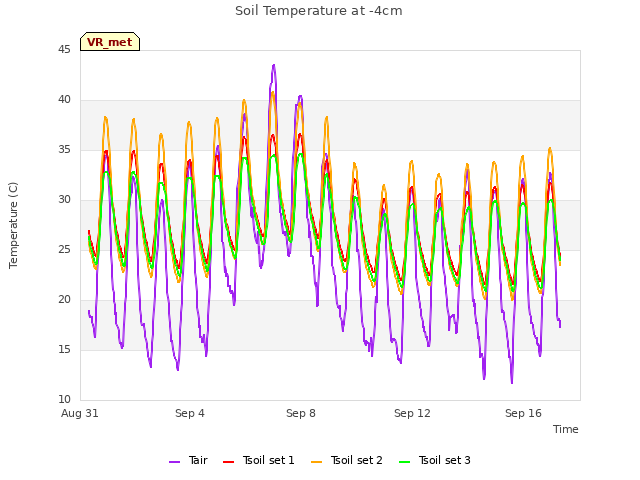Screen dimensions: 640x480
Task: Click the Time x-axis label
Action: 566,429
